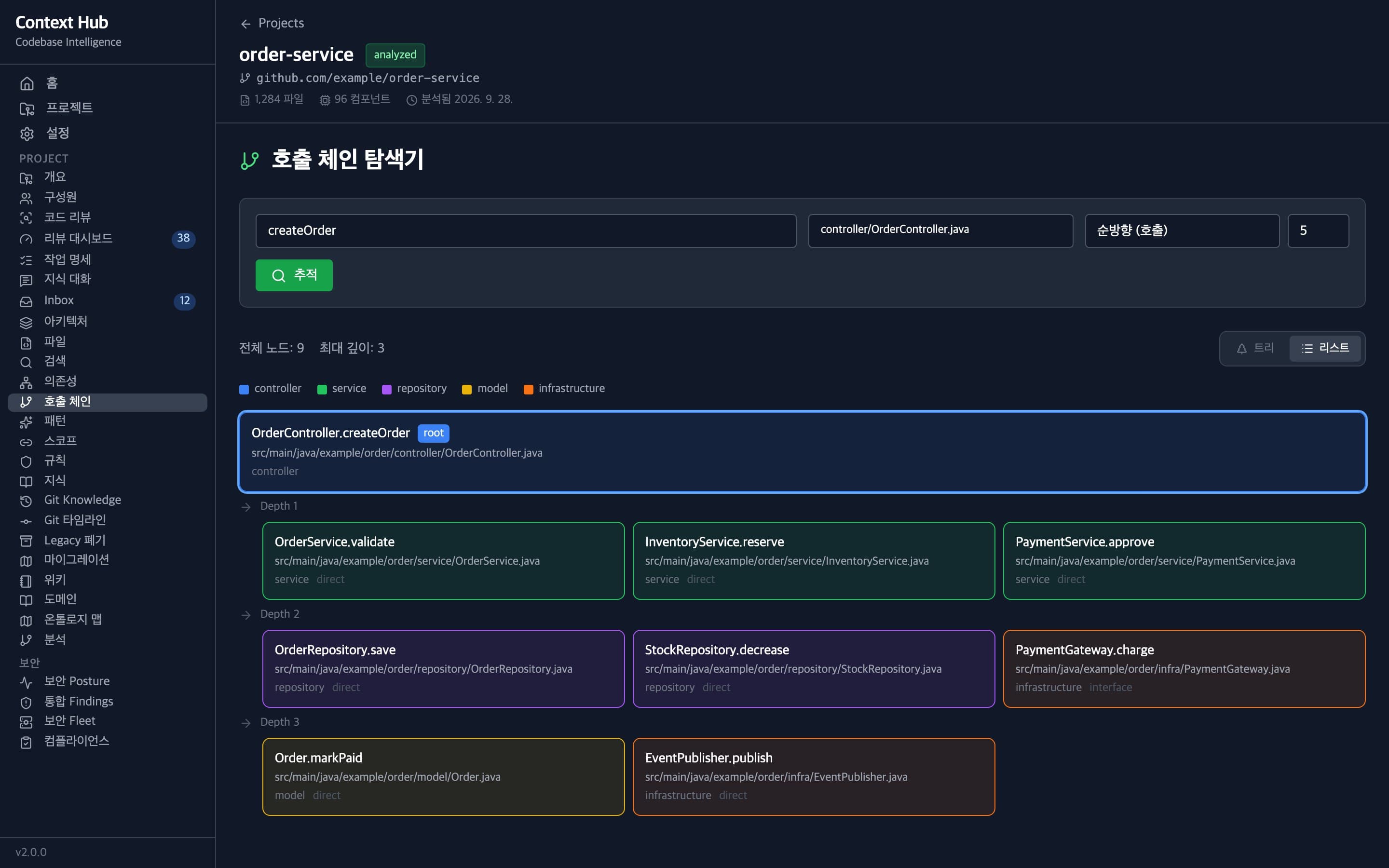This screenshot has height=868, width=1389.
Task: Click the Depth 1 arrow expander
Action: 246,507
